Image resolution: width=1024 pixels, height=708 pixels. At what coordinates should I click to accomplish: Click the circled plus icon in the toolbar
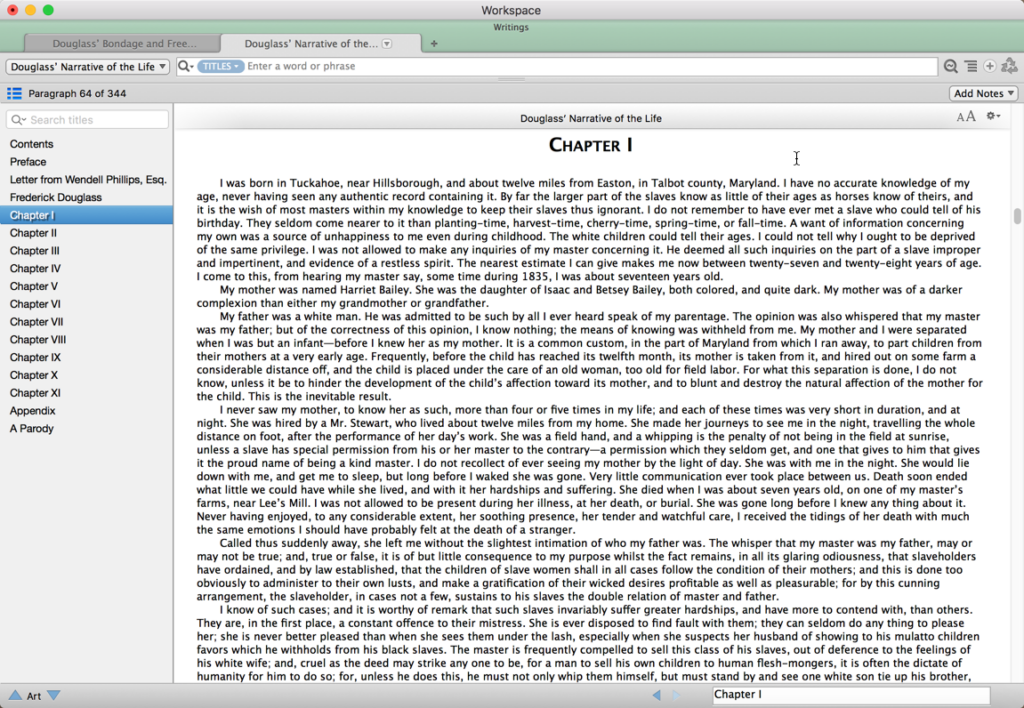tap(989, 65)
